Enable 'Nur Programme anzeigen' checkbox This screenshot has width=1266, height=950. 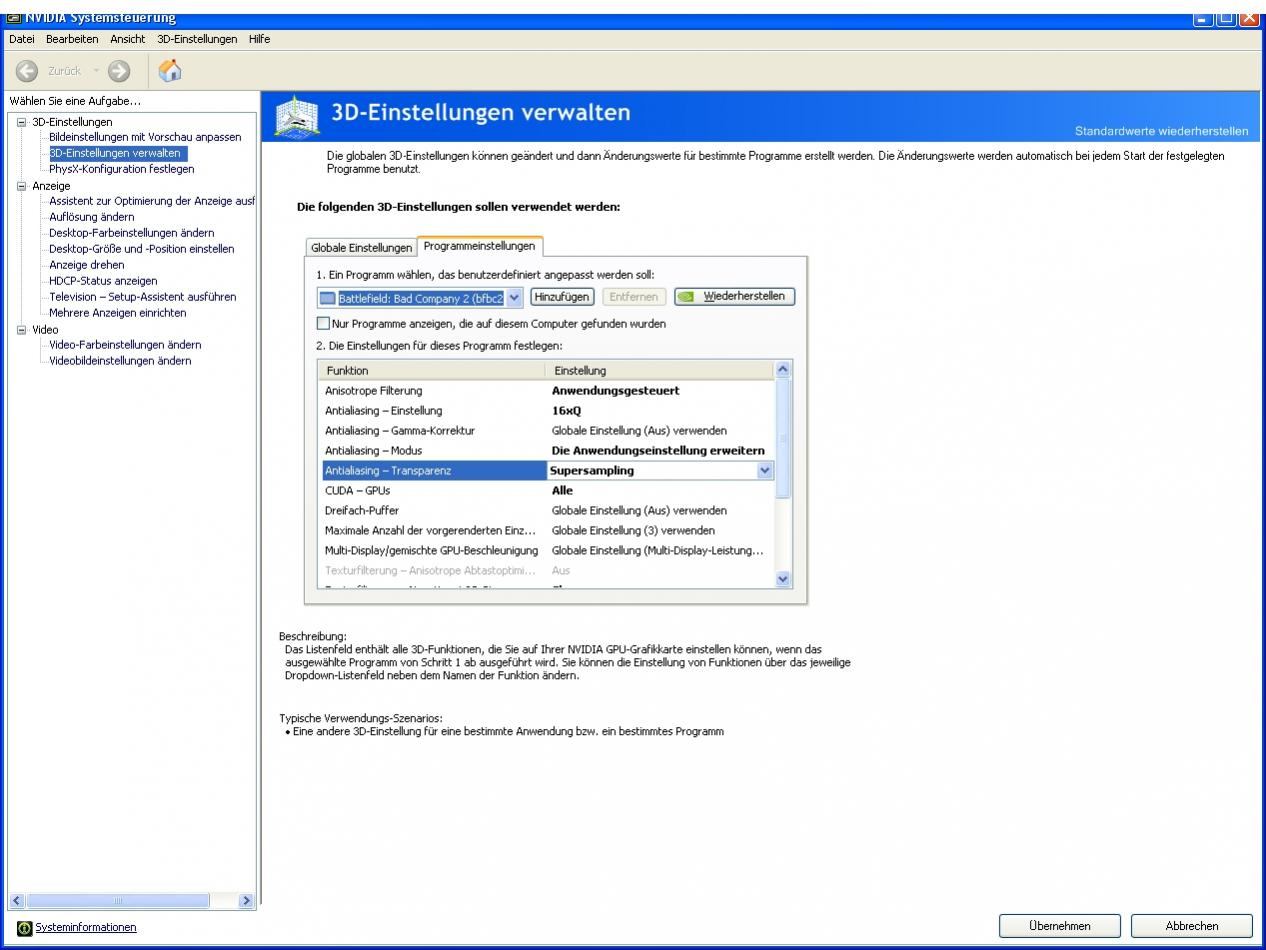point(322,324)
